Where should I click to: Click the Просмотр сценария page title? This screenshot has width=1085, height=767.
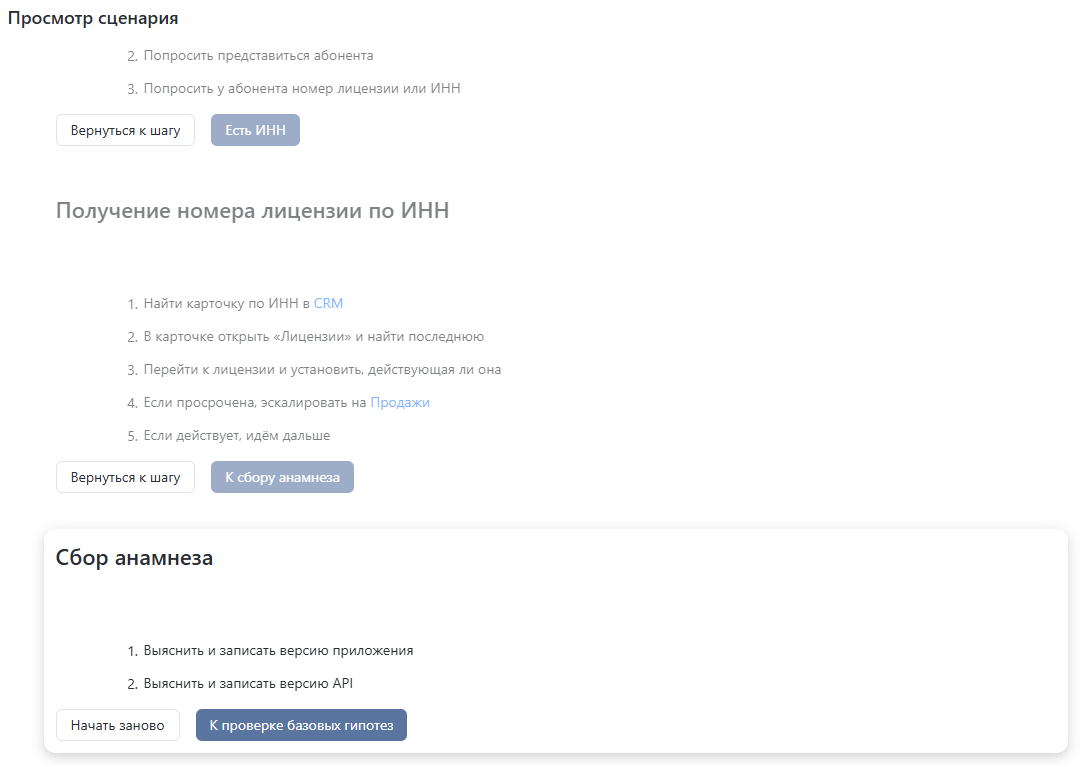point(93,18)
